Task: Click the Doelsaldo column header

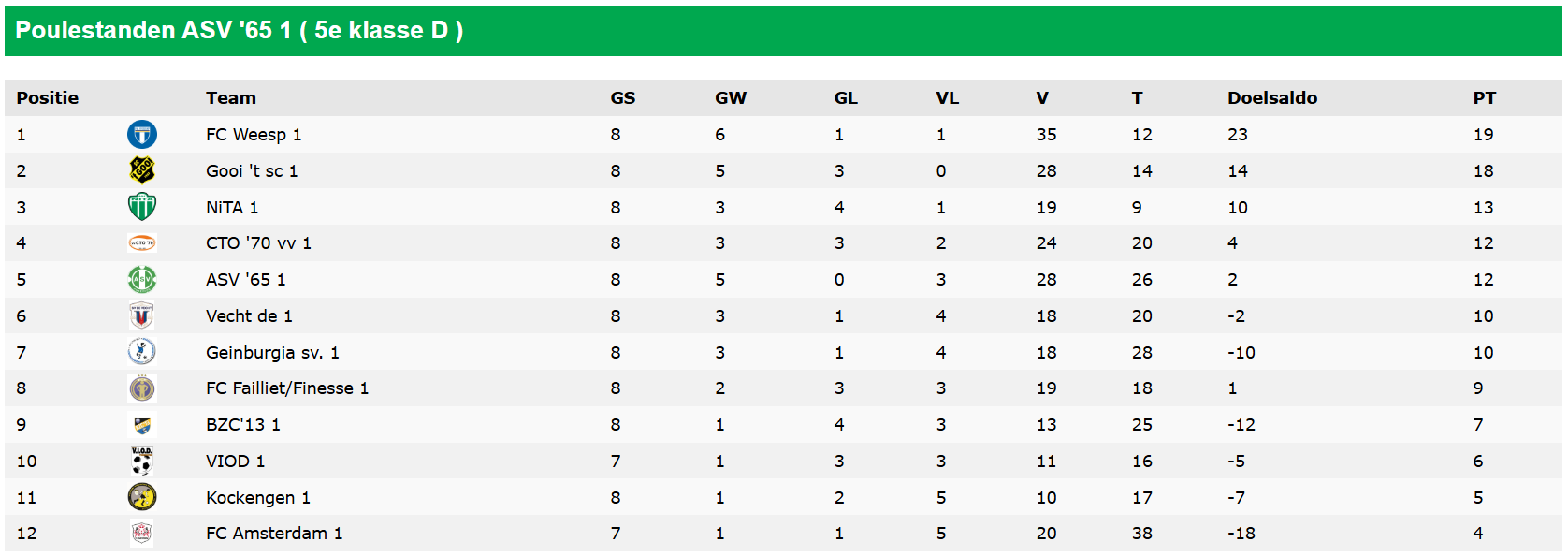Action: click(x=1271, y=98)
